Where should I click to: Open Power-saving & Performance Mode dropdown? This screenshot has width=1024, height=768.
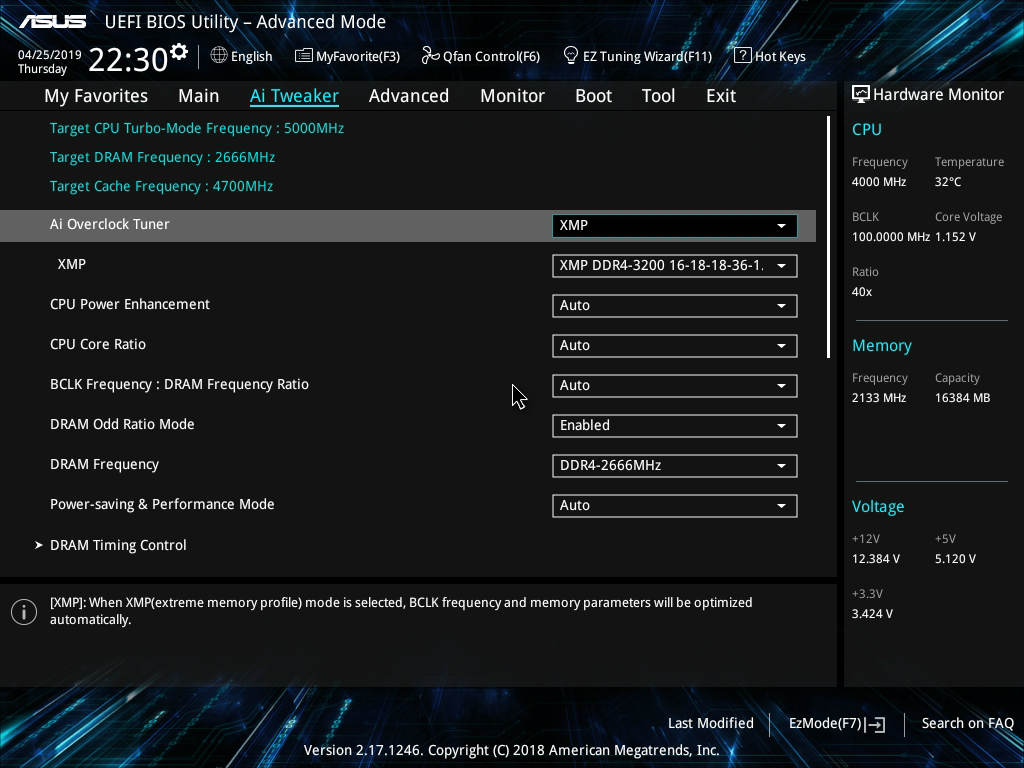(675, 505)
